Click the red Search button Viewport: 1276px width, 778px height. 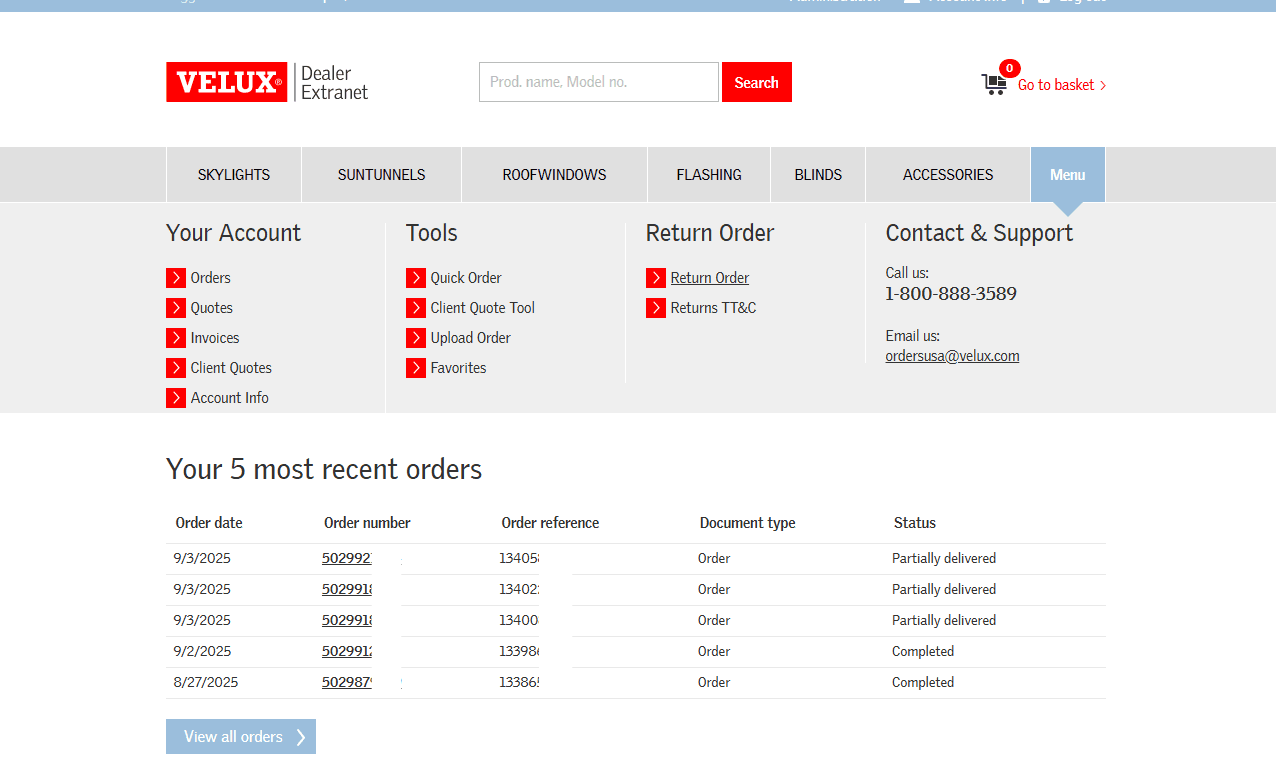click(x=757, y=82)
